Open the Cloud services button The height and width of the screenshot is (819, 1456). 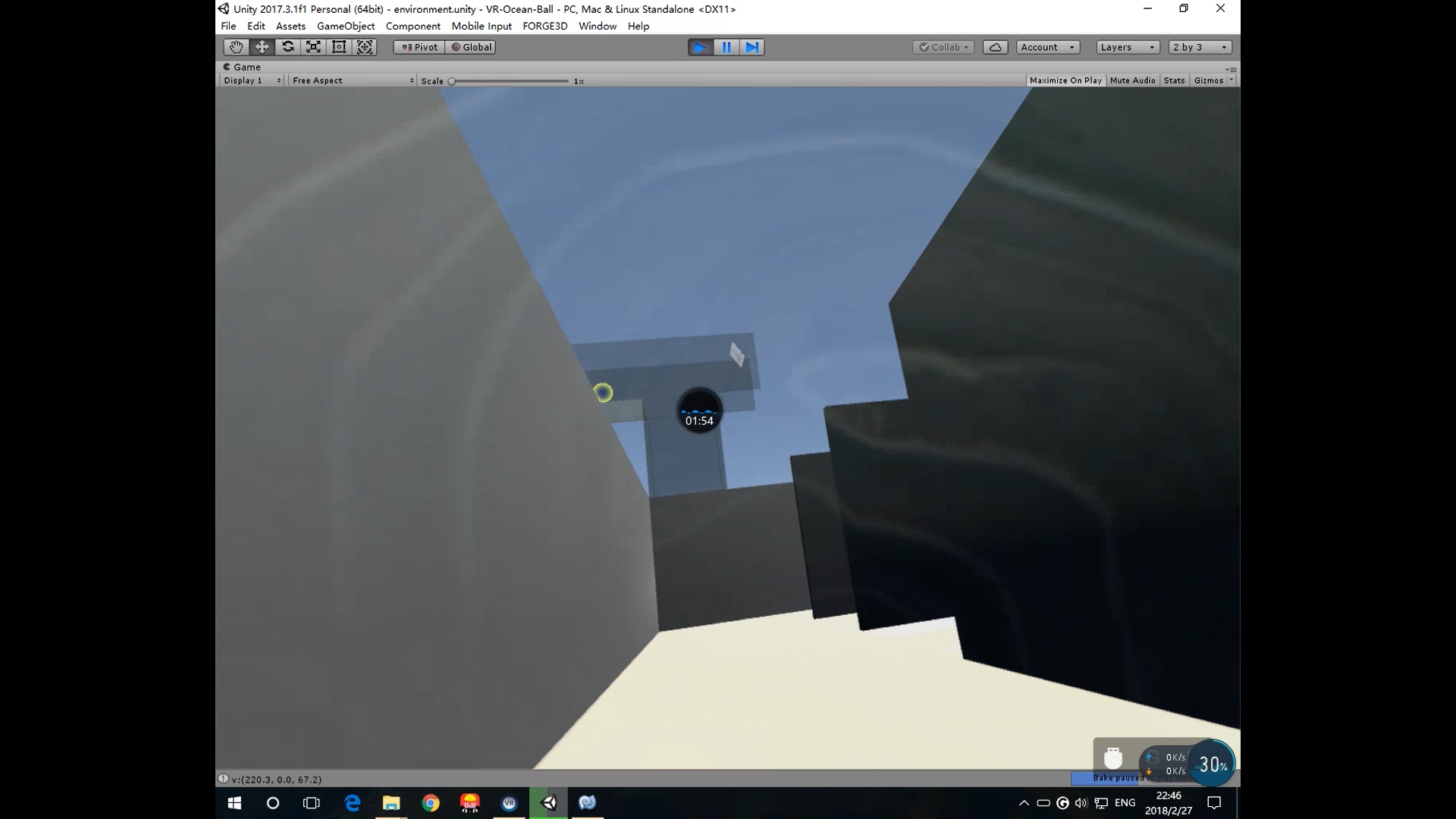pos(995,47)
